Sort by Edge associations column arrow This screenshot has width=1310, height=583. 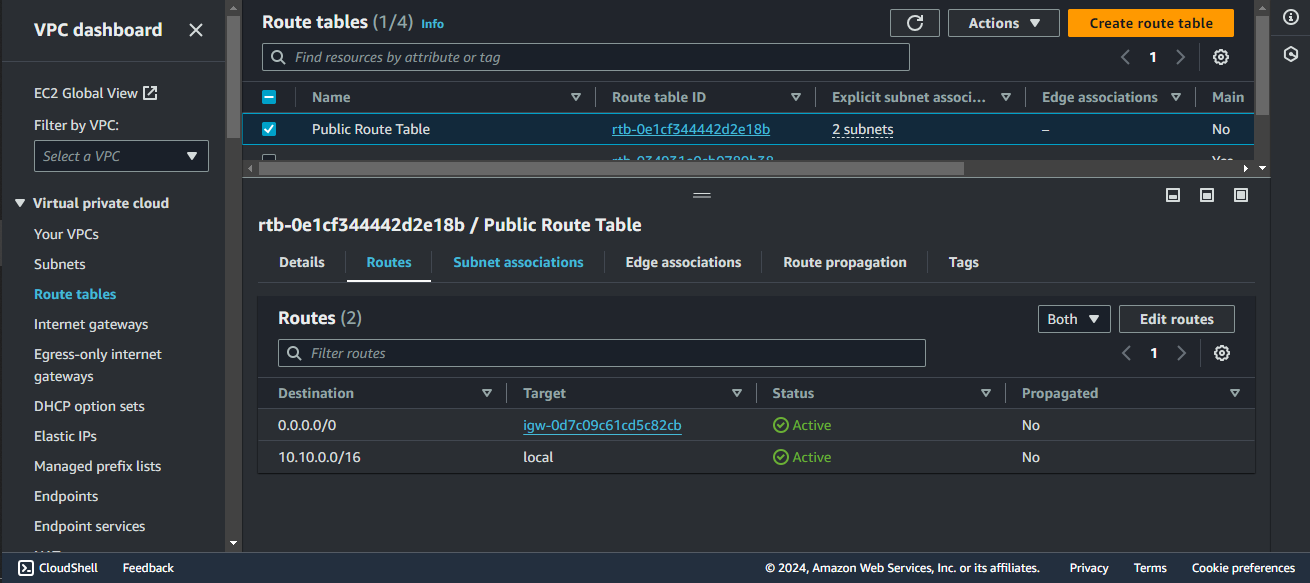[x=1176, y=97]
